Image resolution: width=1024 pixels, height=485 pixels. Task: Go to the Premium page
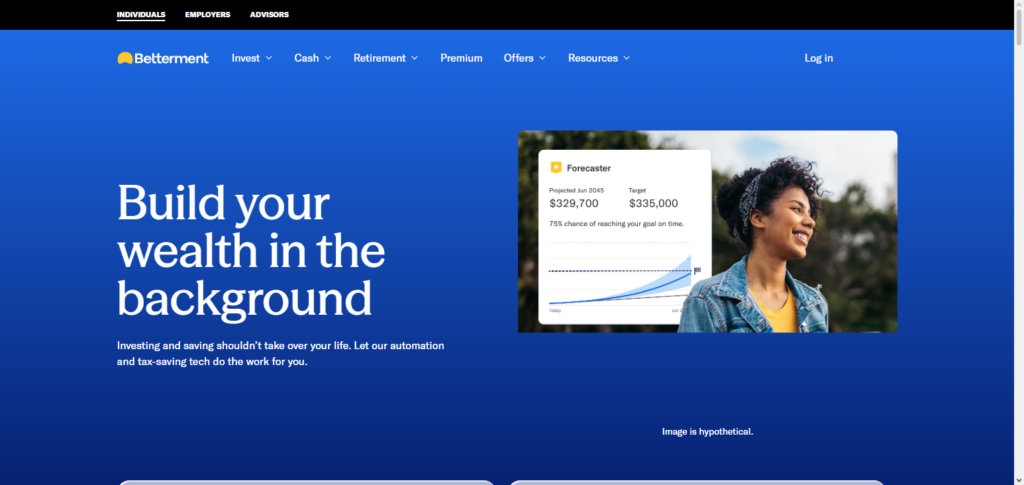461,58
